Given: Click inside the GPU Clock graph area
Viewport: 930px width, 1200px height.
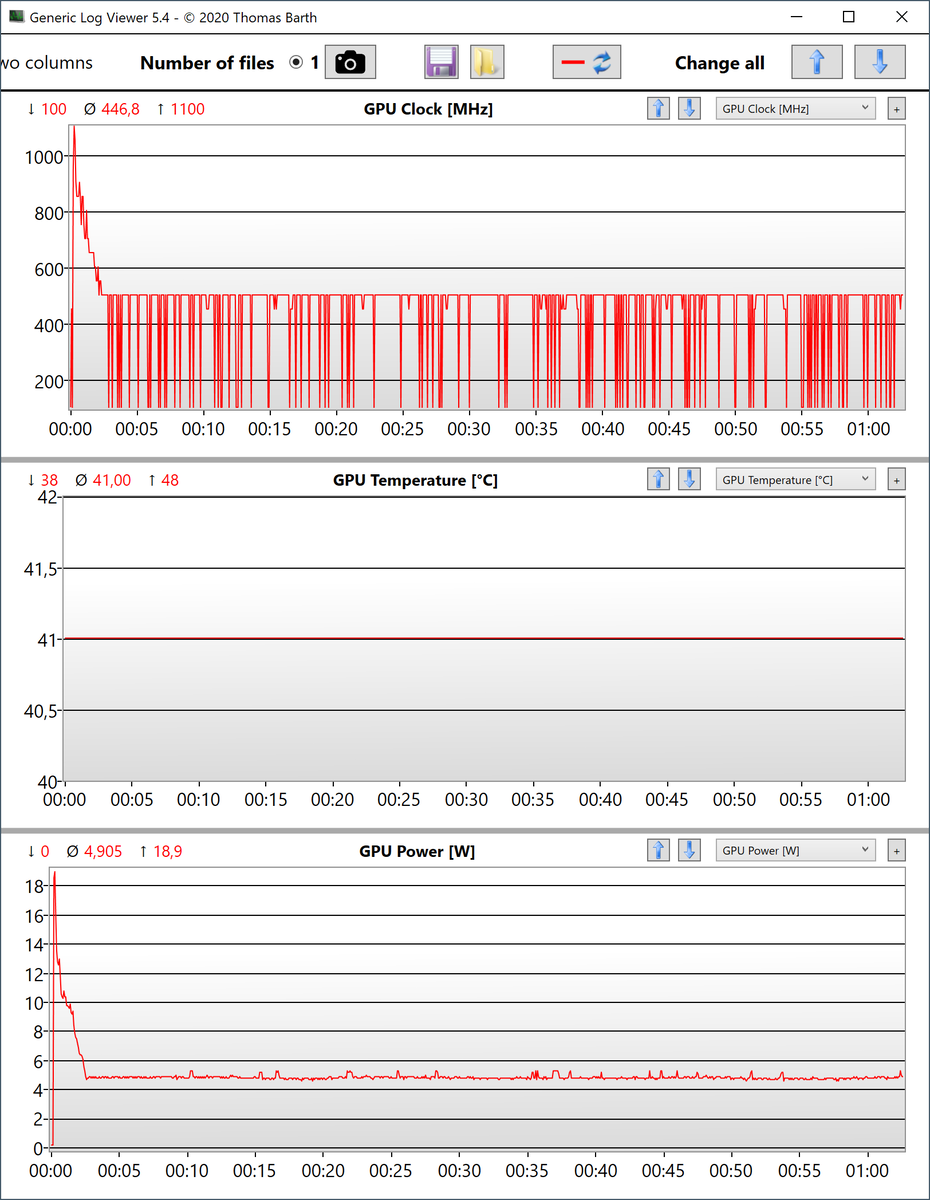Looking at the screenshot, I should 486,267.
